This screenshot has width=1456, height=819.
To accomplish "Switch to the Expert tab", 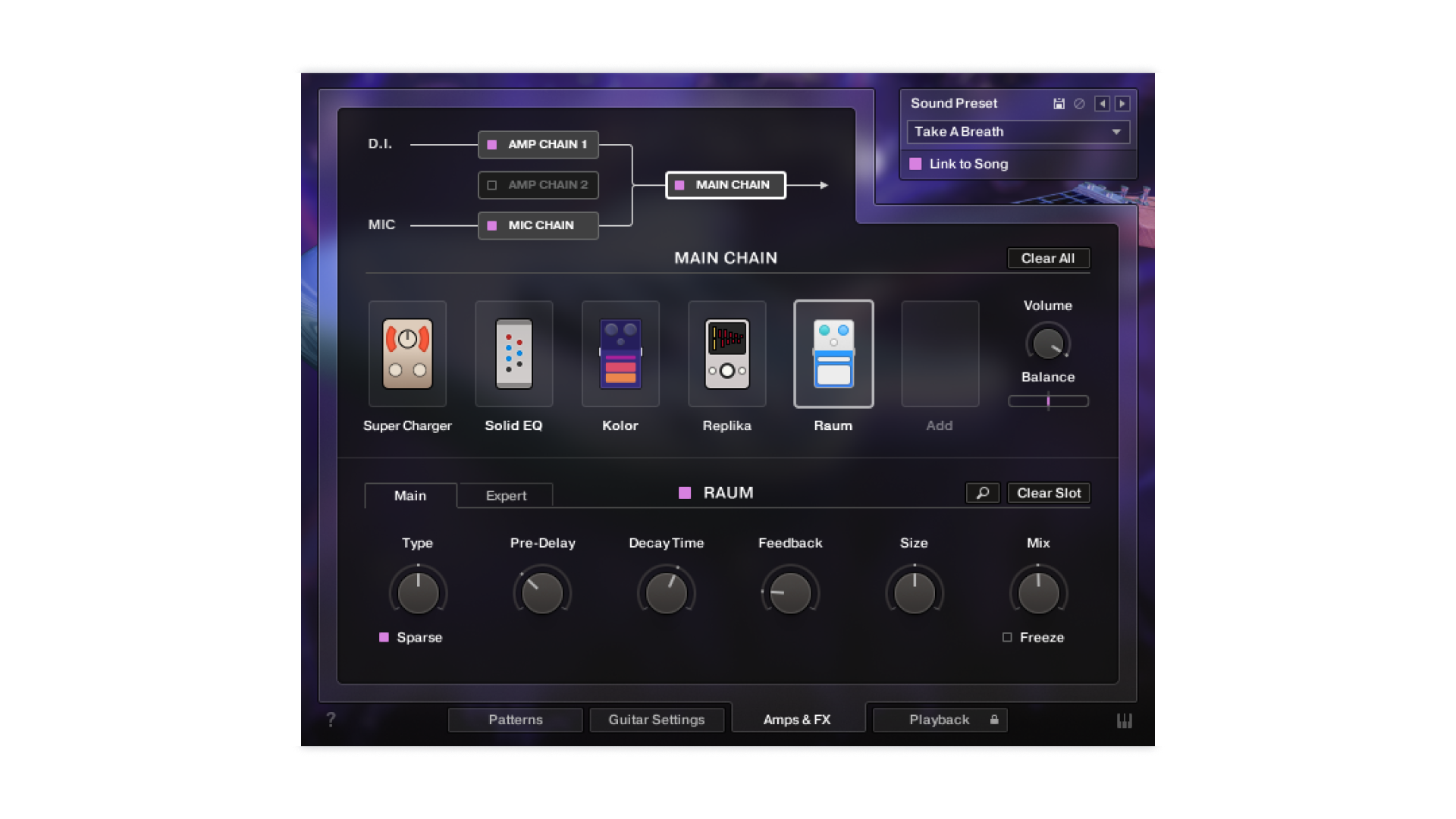I will click(x=506, y=496).
